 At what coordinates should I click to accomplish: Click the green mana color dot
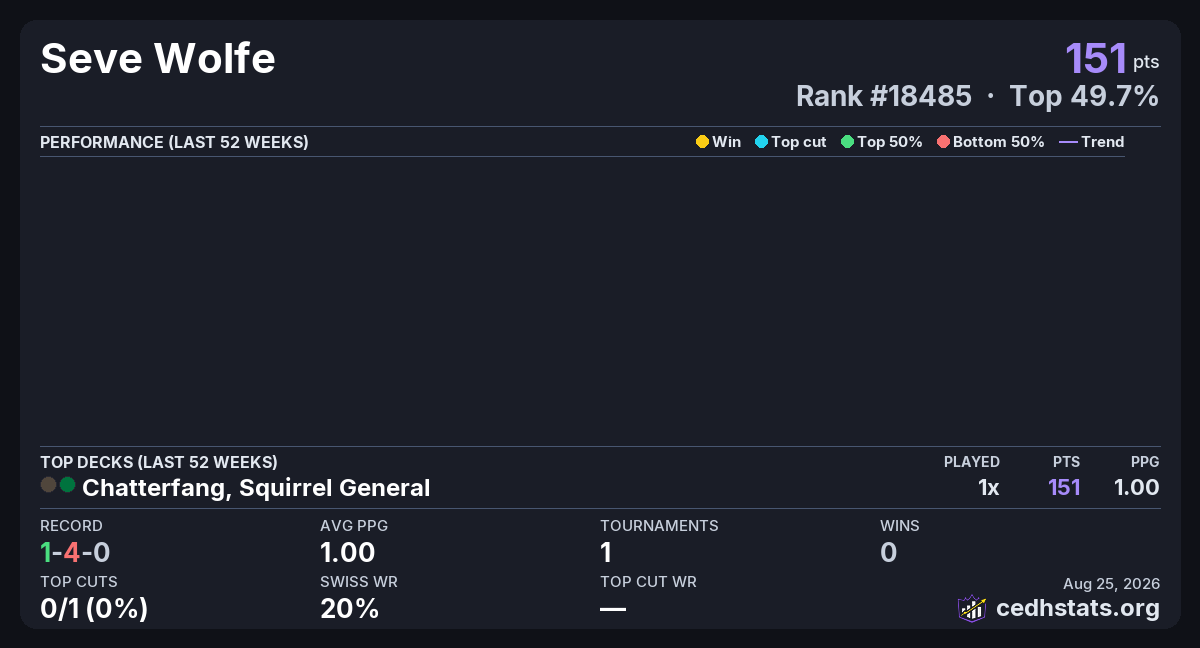pos(67,485)
